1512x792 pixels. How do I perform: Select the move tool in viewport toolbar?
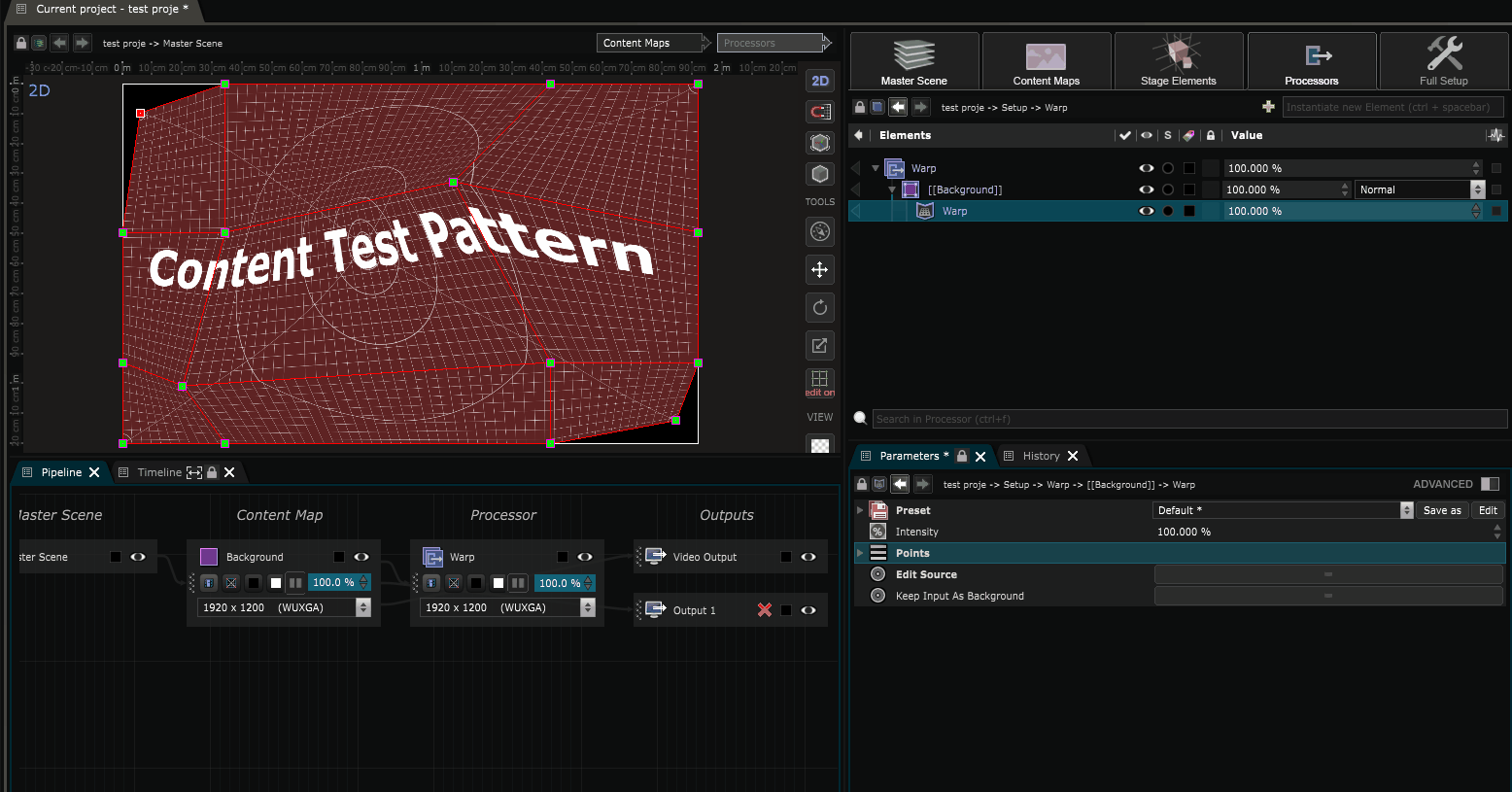820,270
